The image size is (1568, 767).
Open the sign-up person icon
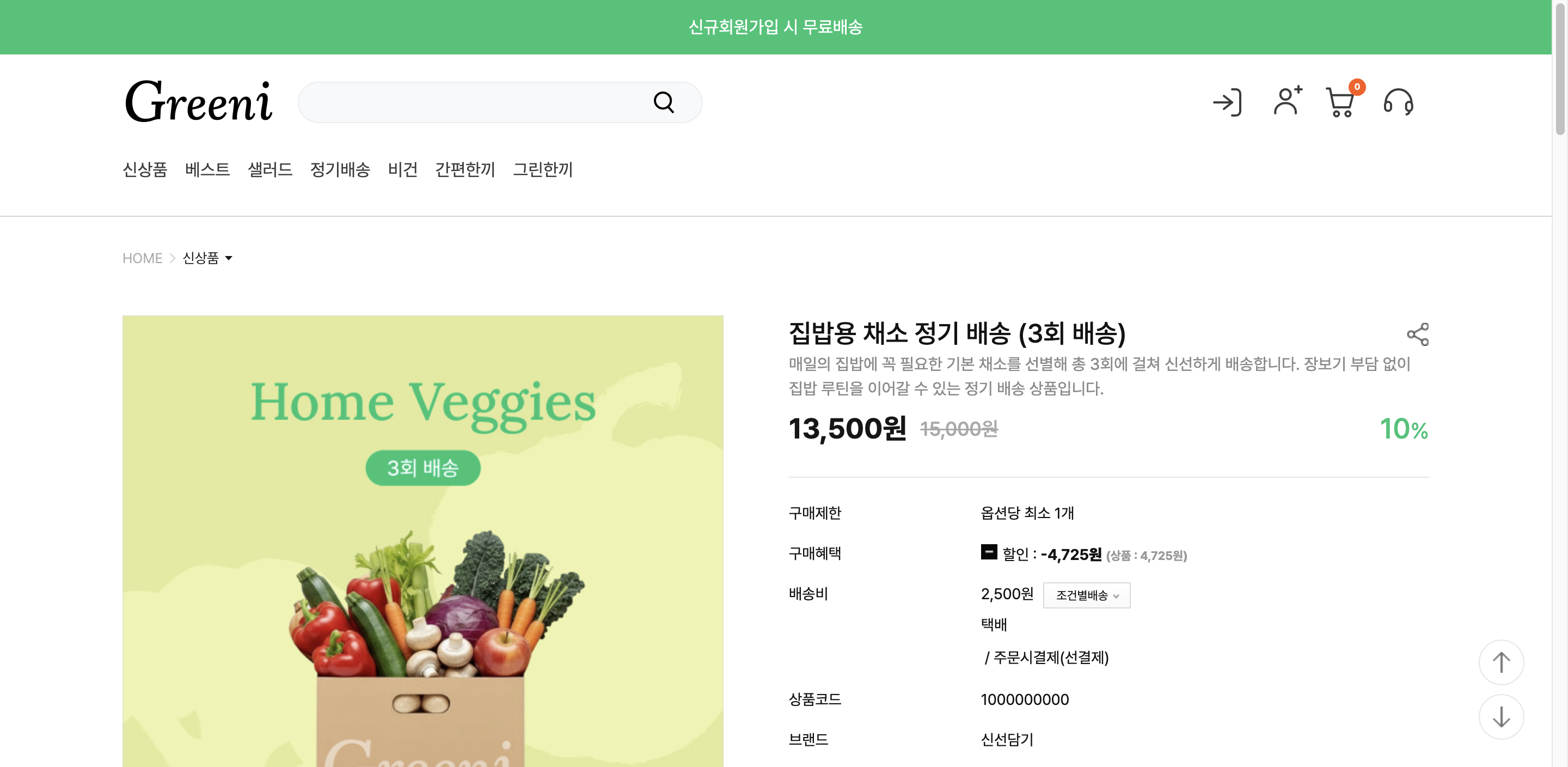click(x=1287, y=101)
